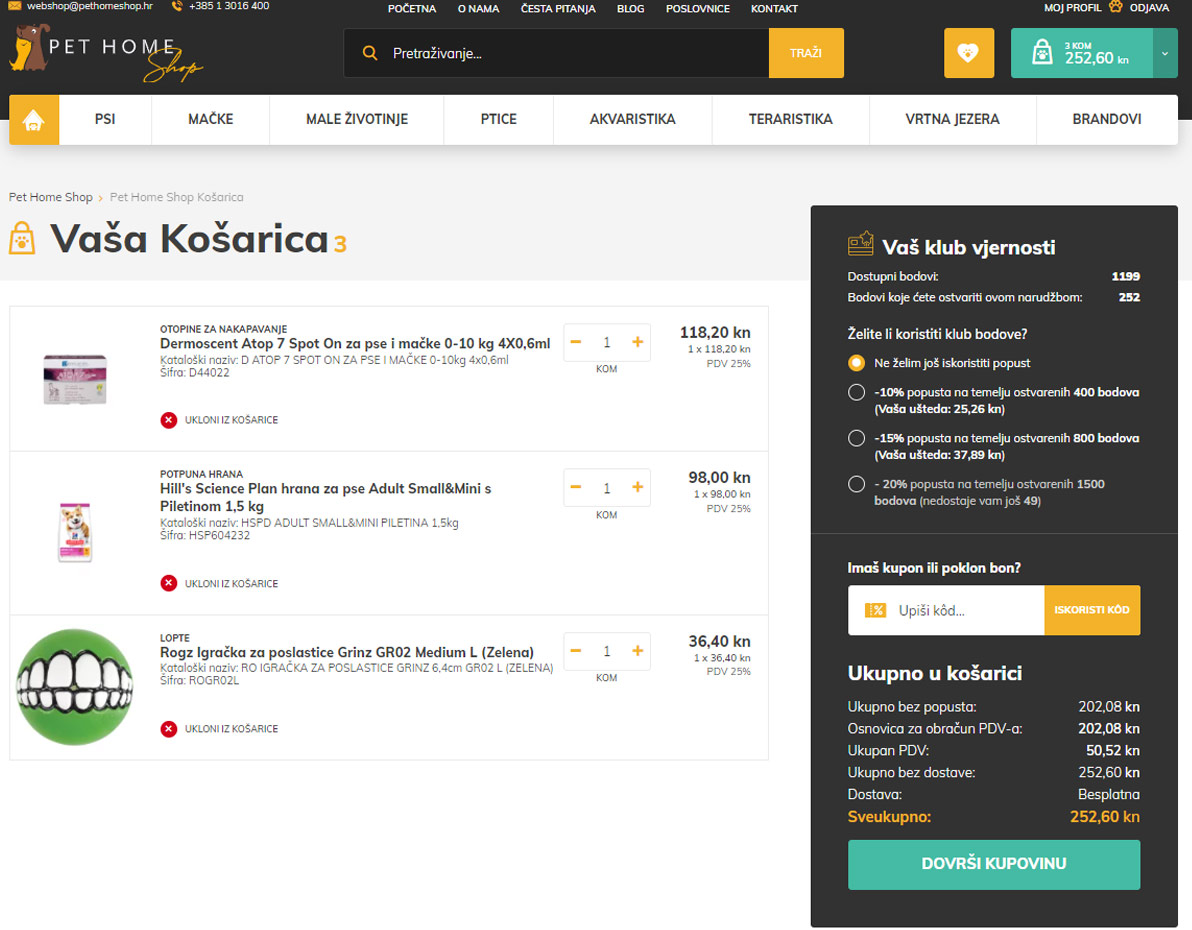Click the orange home icon in navigation bar
Viewport: 1192px width, 930px height.
(x=34, y=120)
